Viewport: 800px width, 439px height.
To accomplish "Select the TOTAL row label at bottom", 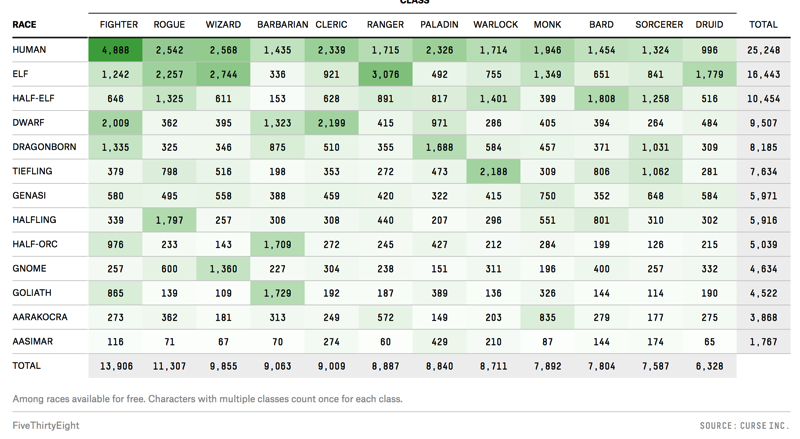I will (x=27, y=367).
